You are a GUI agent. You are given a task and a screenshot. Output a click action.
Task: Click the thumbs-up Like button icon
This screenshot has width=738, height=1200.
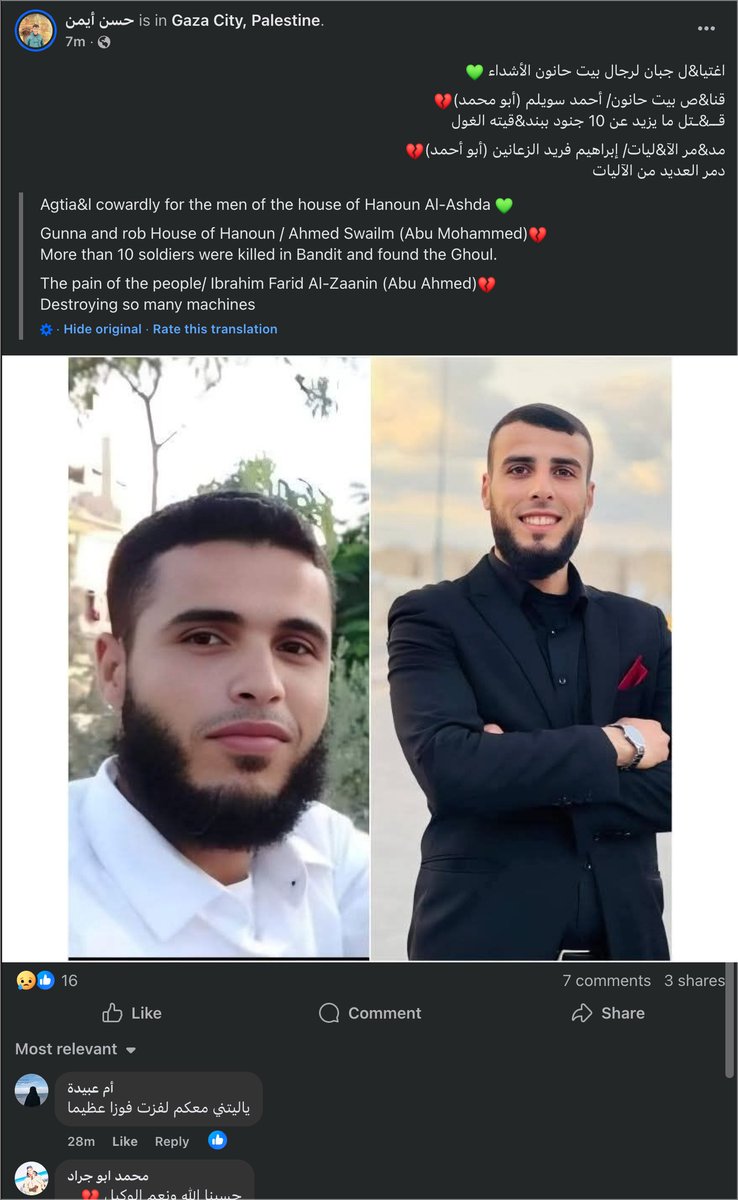point(113,1013)
